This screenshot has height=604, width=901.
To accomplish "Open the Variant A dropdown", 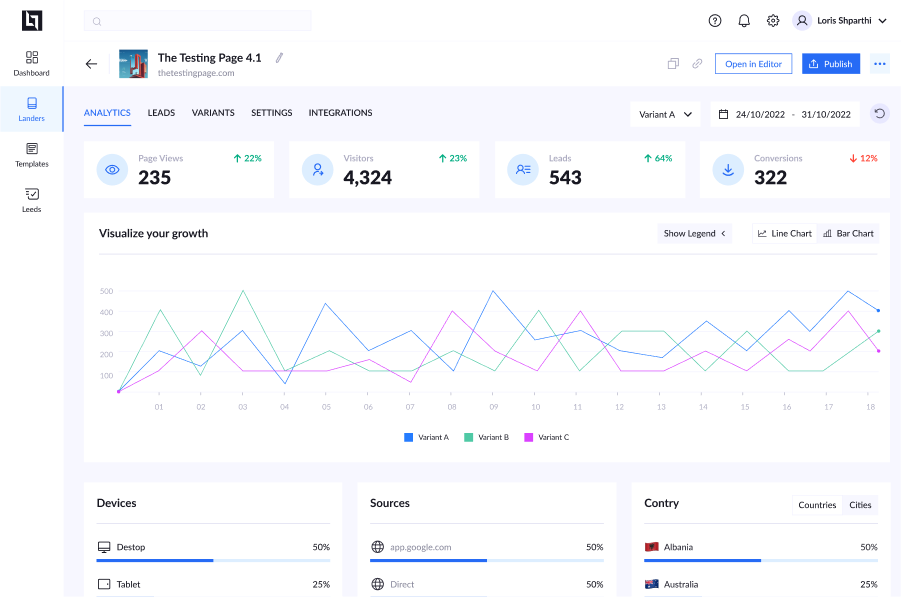I will [665, 114].
